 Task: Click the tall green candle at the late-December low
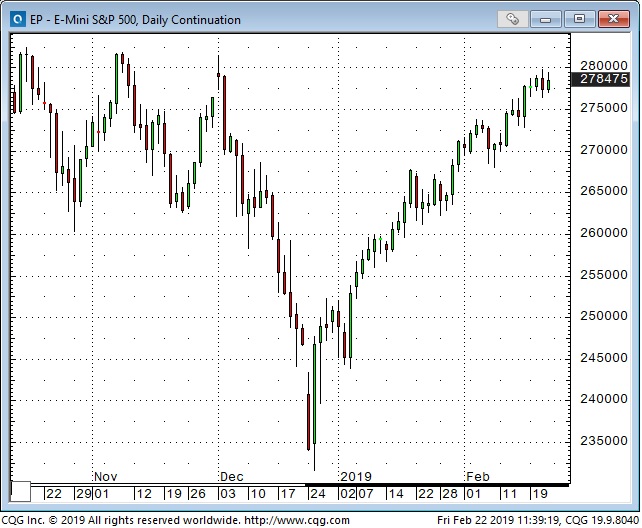click(x=314, y=394)
